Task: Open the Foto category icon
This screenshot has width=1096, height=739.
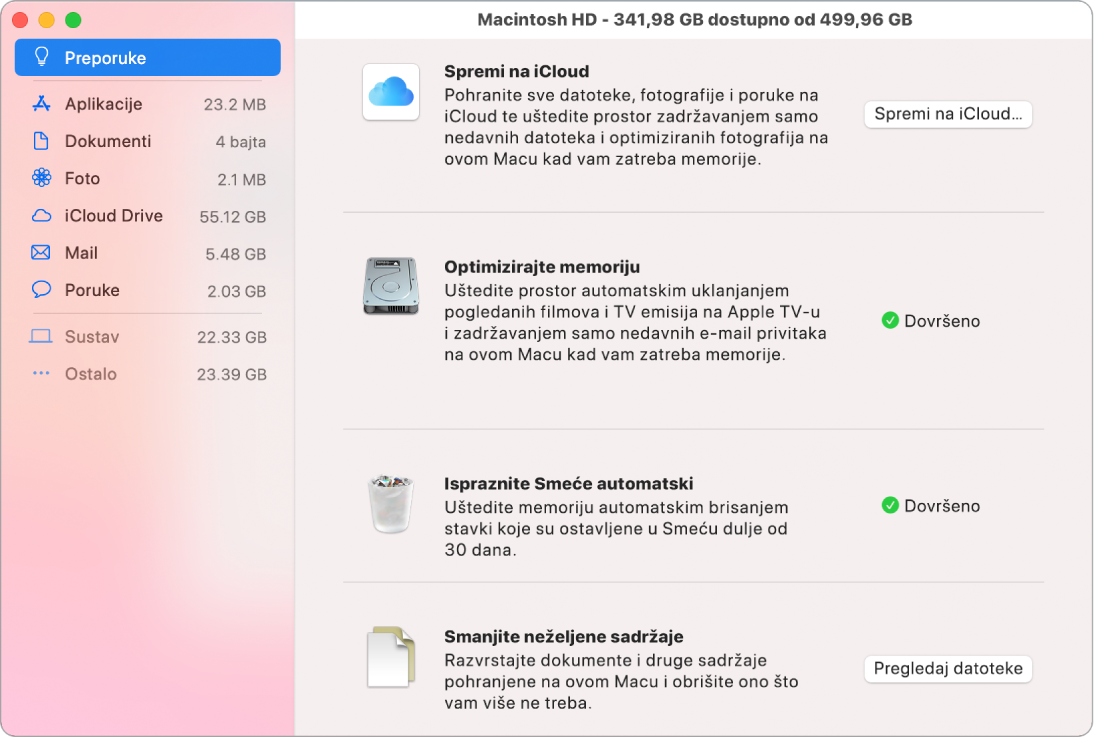Action: pos(40,178)
